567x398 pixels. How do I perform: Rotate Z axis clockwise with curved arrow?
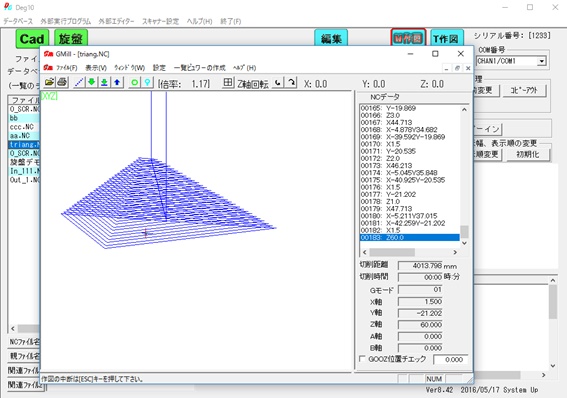click(x=291, y=83)
